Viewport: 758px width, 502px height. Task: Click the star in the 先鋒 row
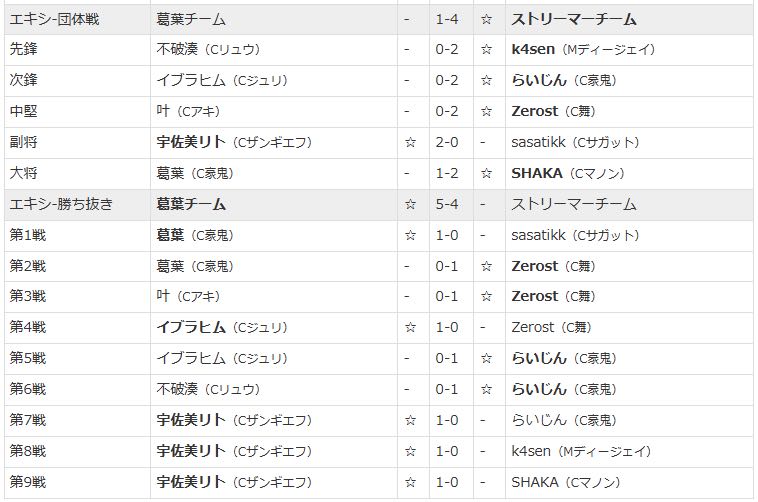coord(486,49)
